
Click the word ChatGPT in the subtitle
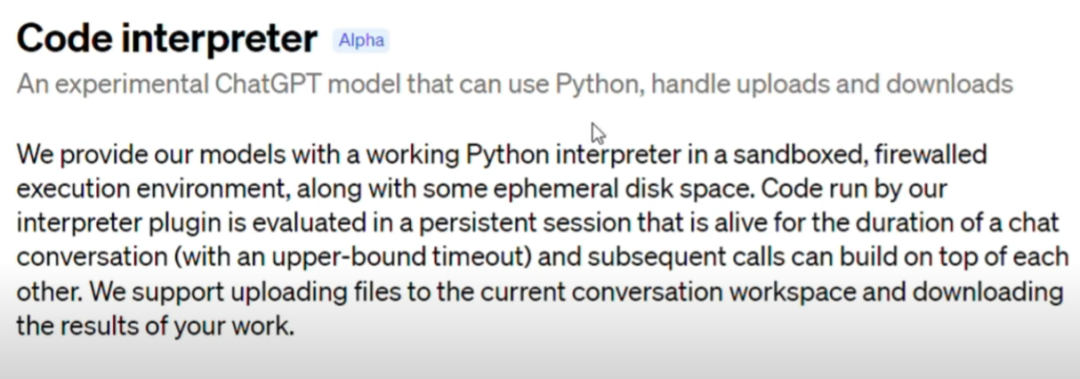[x=268, y=84]
